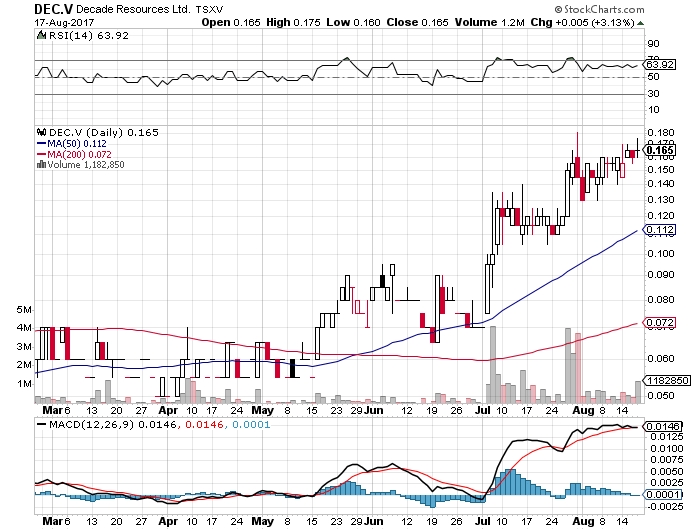
Task: Click the 0.0050 MACD axis label
Action: pyautogui.click(x=667, y=472)
